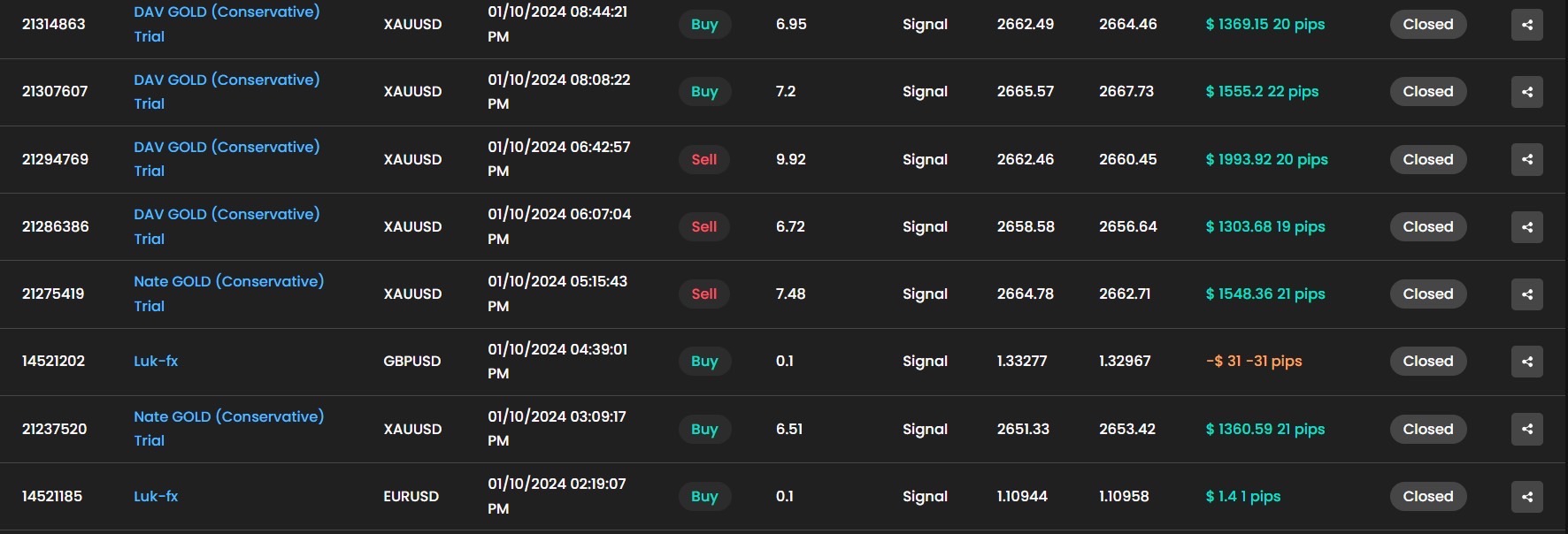The width and height of the screenshot is (1568, 534).
Task: Click share icon for trade 21237520
Action: pos(1526,430)
